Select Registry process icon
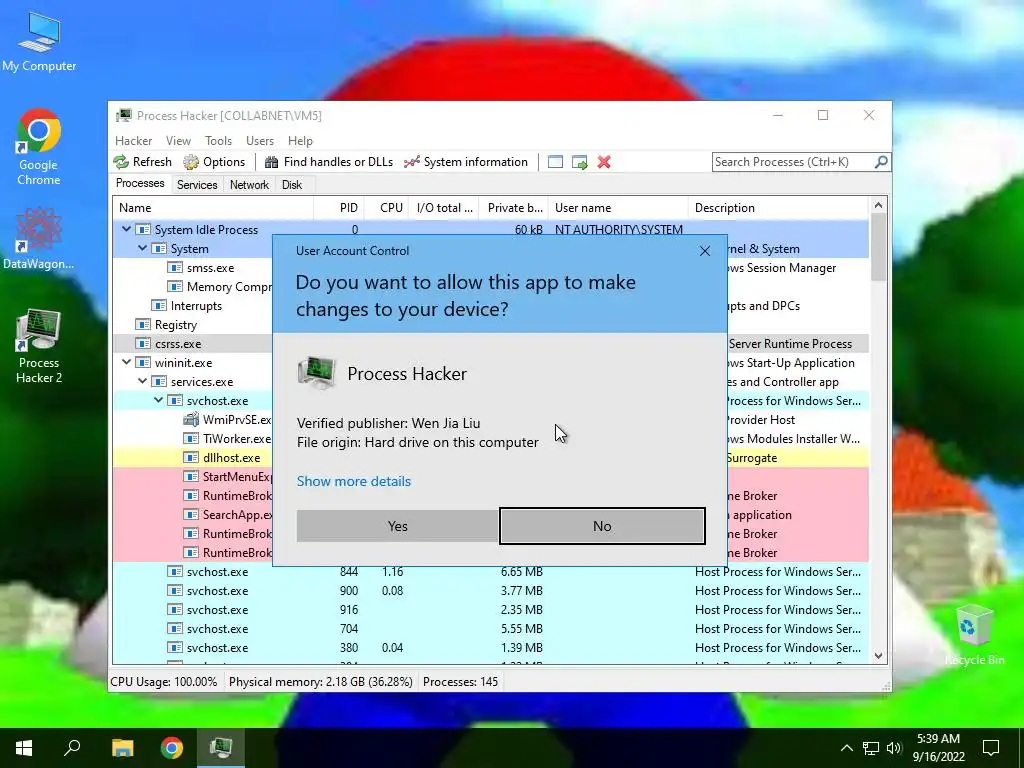Viewport: 1024px width, 768px height. tap(142, 325)
